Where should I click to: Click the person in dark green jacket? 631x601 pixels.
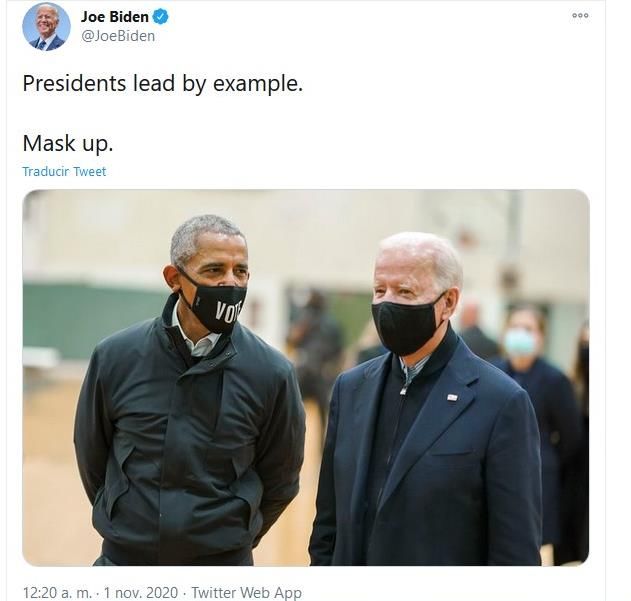pyautogui.click(x=189, y=392)
